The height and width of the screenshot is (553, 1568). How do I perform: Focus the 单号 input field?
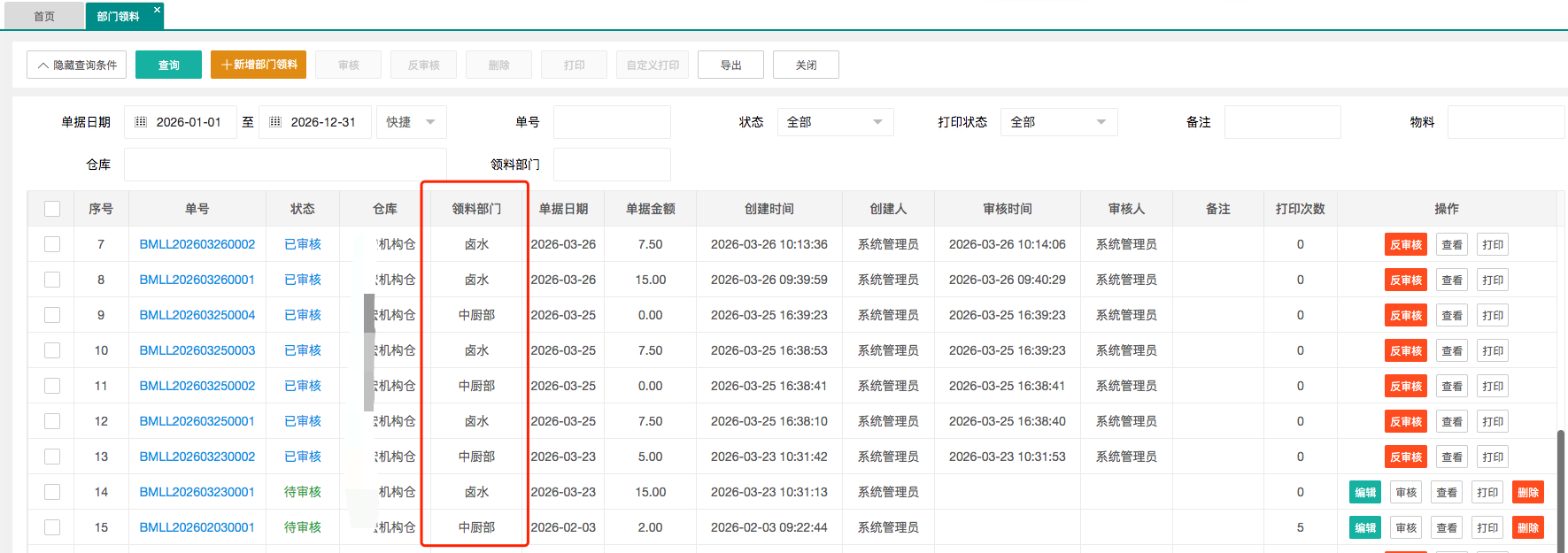(x=612, y=122)
